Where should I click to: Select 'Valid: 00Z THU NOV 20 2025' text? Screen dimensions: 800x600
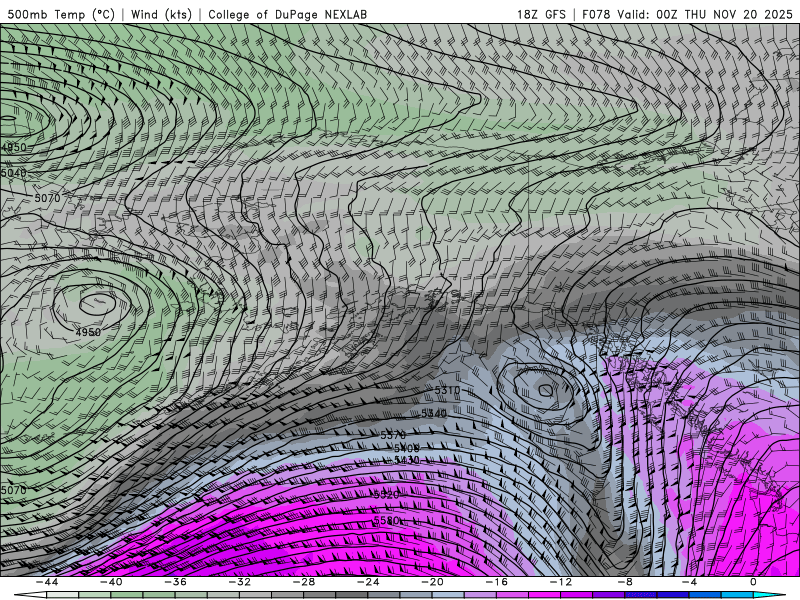click(705, 14)
